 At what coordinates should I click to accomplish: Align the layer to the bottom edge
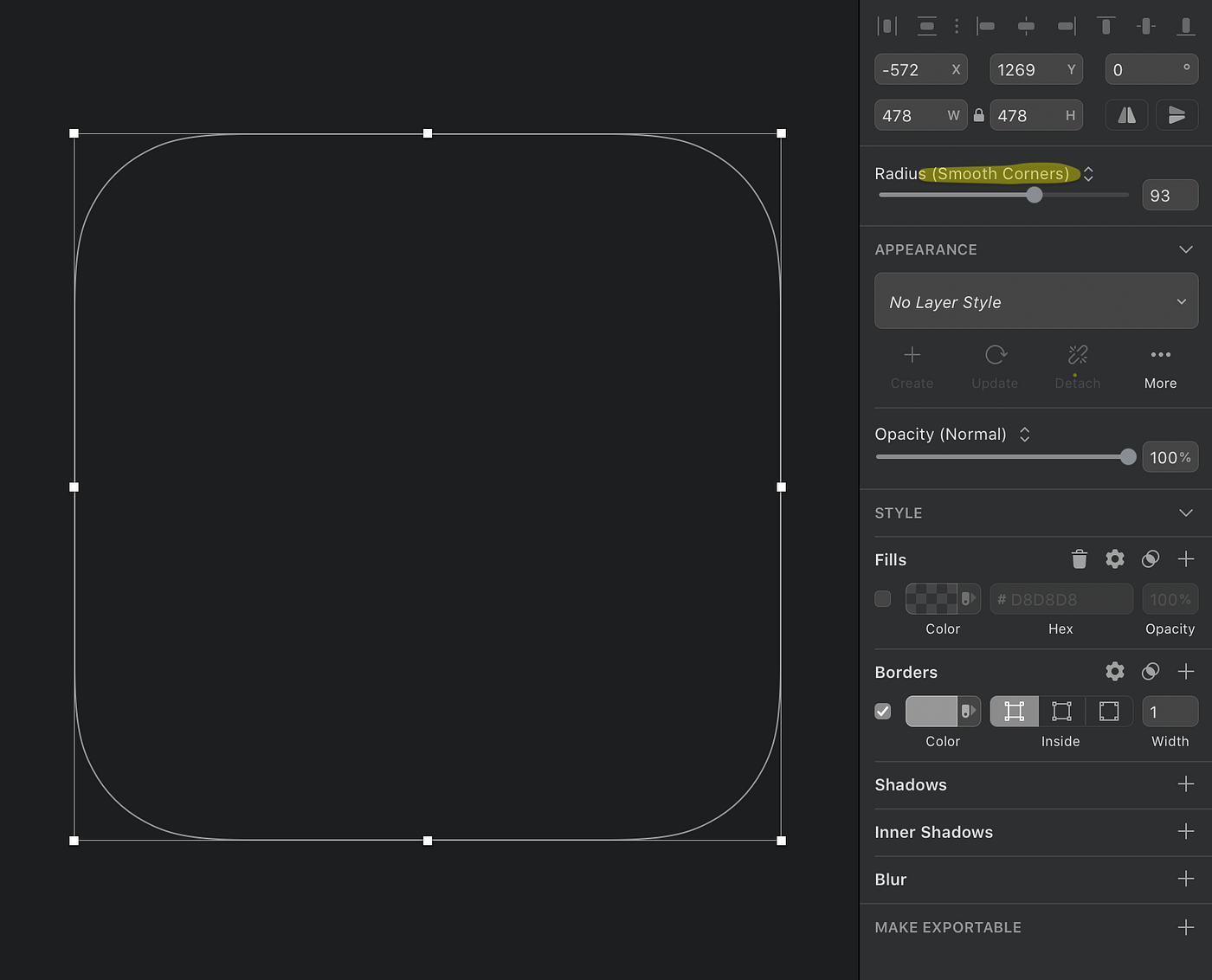pyautogui.click(x=1186, y=26)
